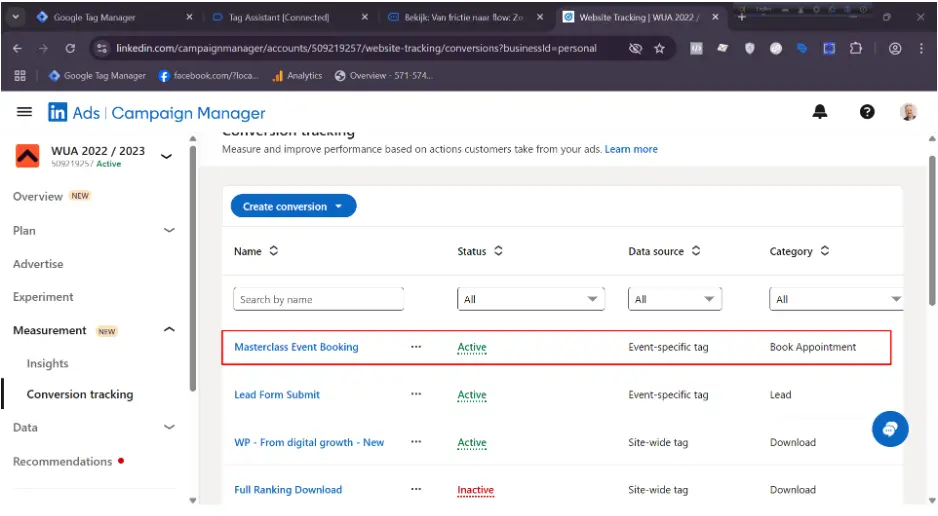Expand the Plan section
The width and height of the screenshot is (938, 516).
point(169,230)
